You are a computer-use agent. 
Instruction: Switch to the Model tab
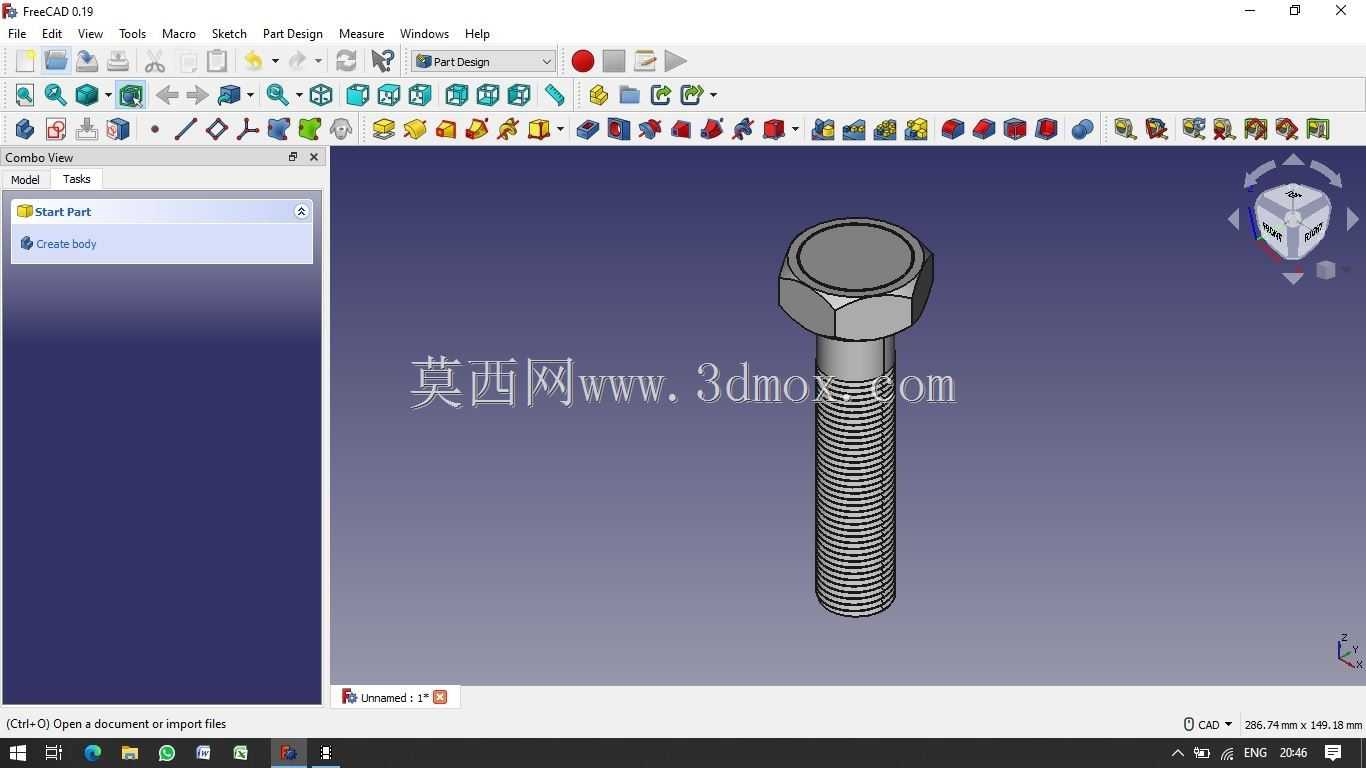[x=25, y=180]
